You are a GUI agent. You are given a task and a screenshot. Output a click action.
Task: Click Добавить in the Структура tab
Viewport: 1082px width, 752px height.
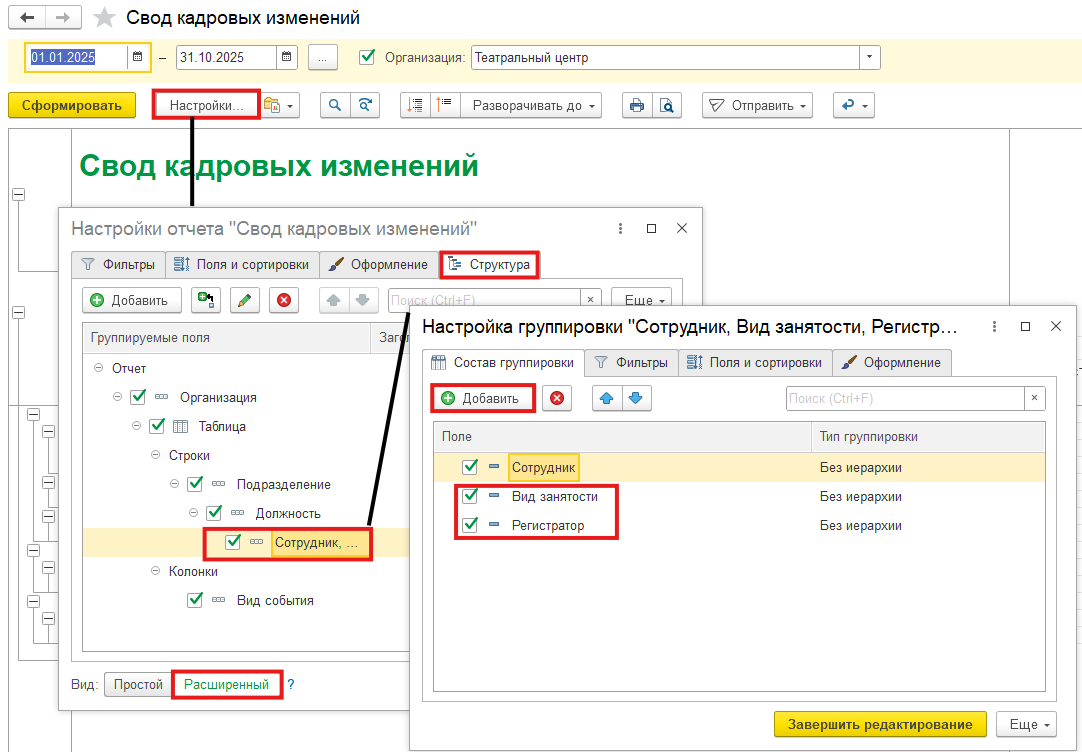coord(131,300)
